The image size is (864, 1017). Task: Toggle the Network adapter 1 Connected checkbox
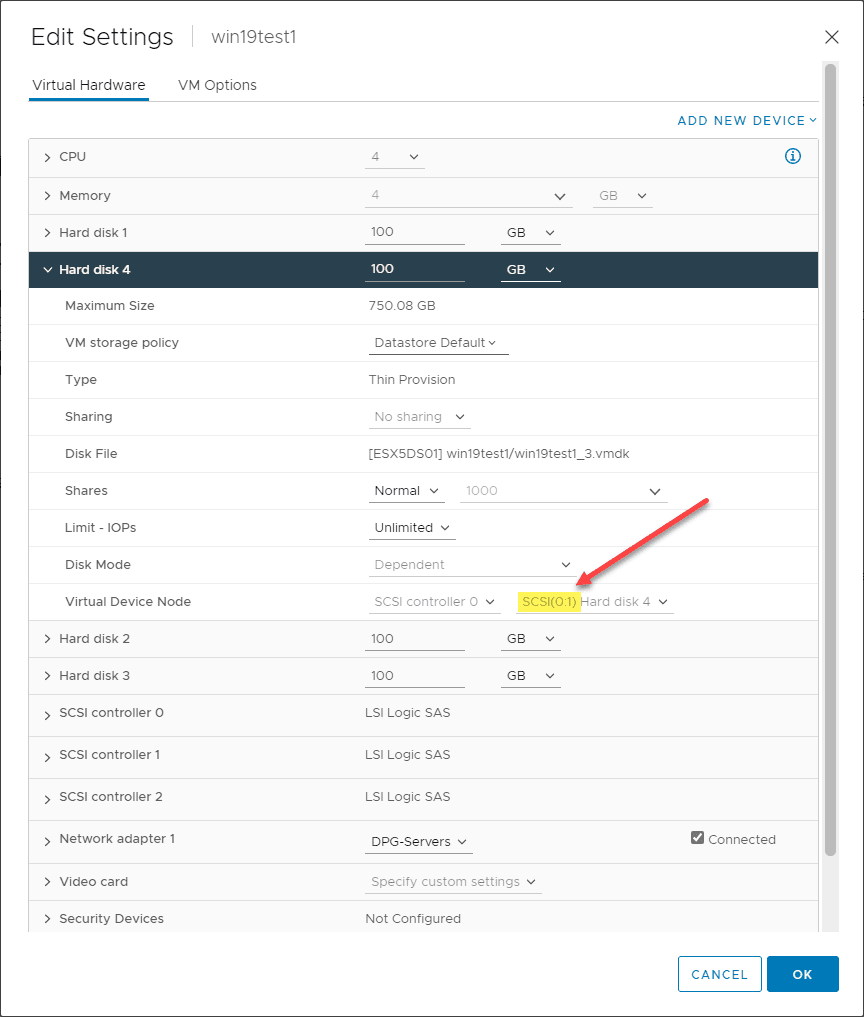tap(697, 837)
